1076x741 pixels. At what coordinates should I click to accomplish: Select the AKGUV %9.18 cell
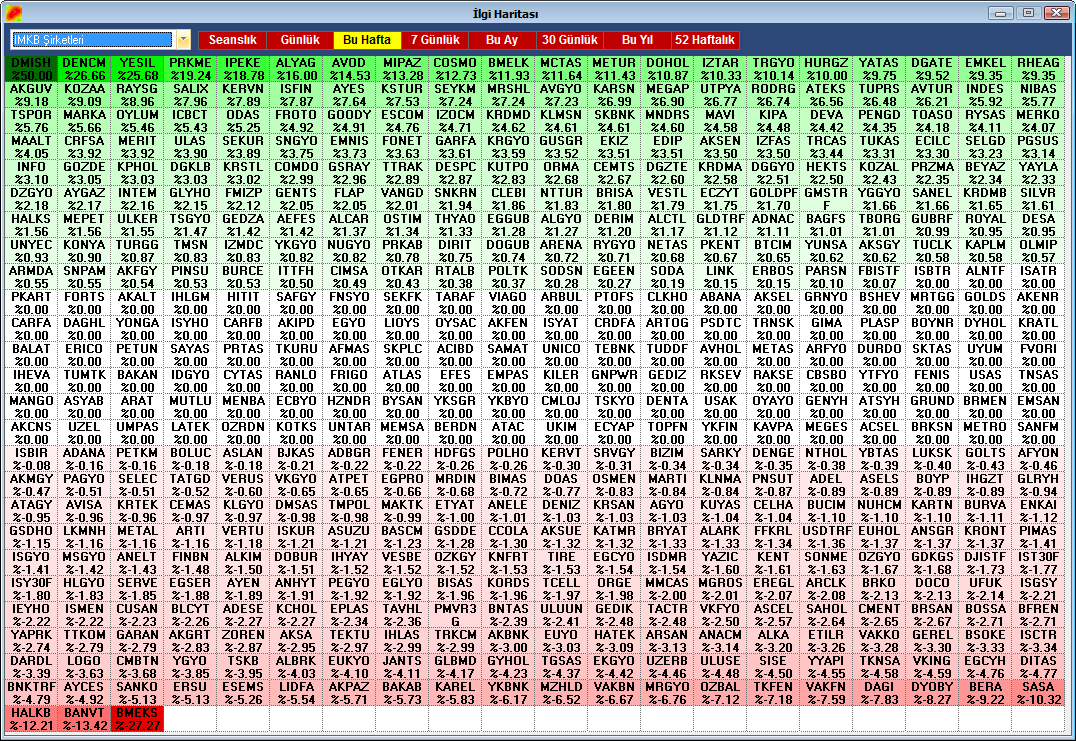click(x=32, y=95)
